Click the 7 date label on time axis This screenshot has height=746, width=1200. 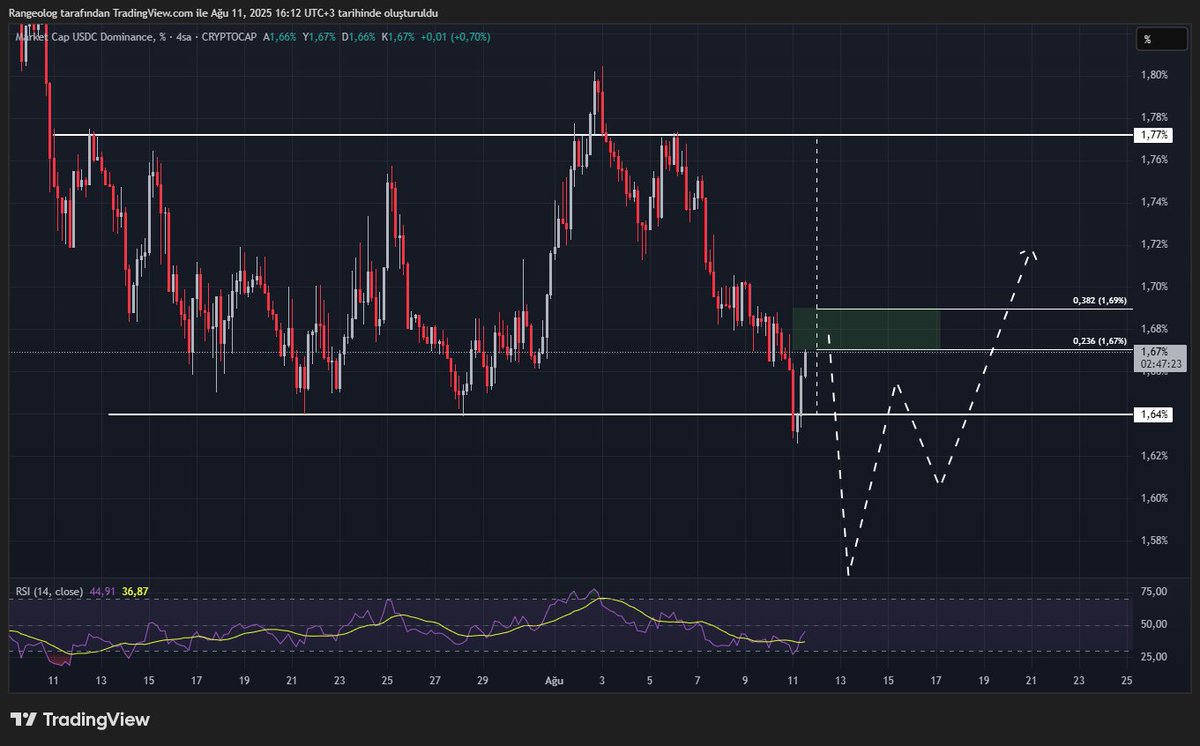coord(697,681)
